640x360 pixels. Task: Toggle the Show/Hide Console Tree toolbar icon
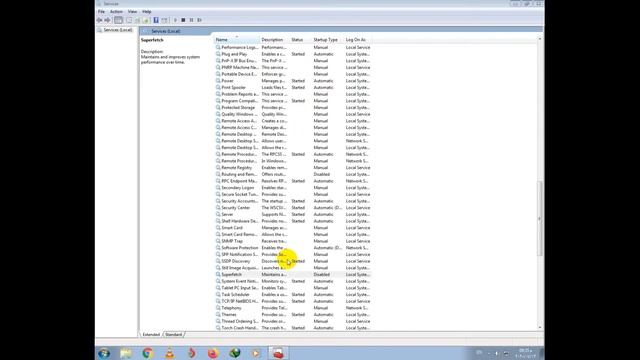(x=118, y=20)
